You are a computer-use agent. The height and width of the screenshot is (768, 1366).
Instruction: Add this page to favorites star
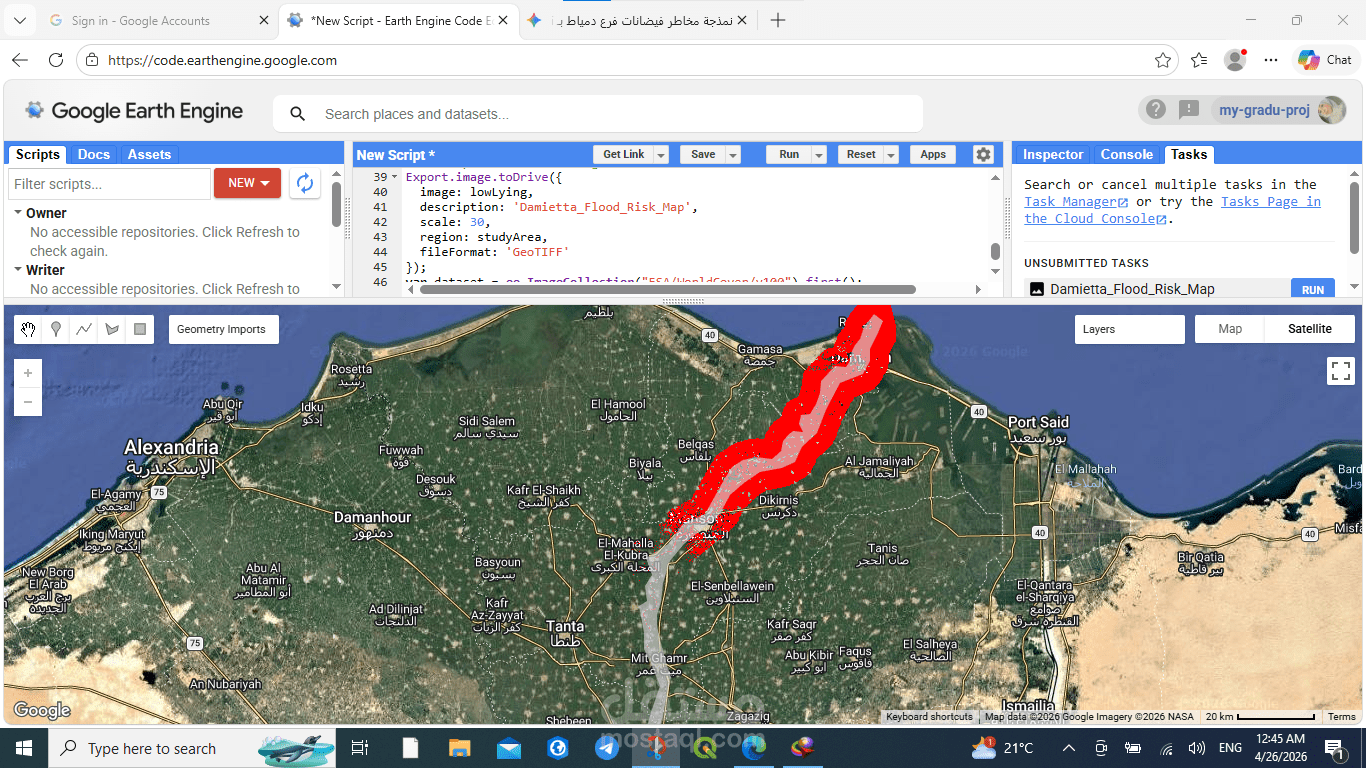(1162, 60)
